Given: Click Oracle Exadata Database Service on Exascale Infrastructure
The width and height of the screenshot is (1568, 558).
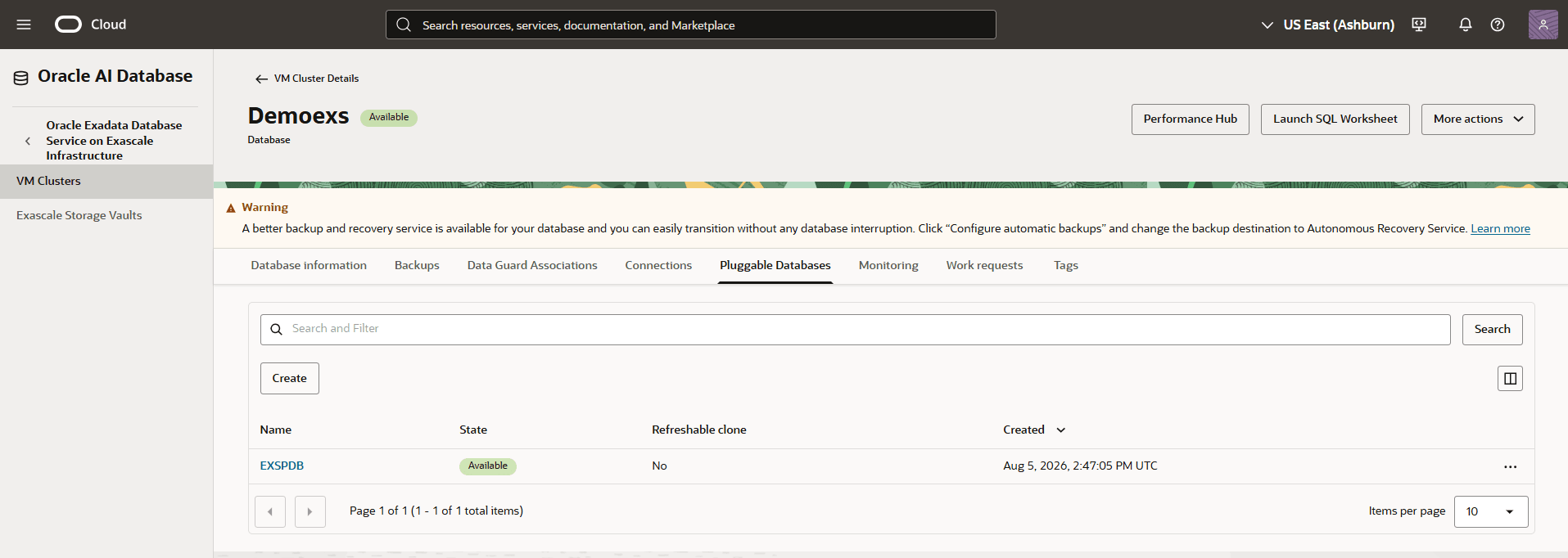Looking at the screenshot, I should click(114, 141).
